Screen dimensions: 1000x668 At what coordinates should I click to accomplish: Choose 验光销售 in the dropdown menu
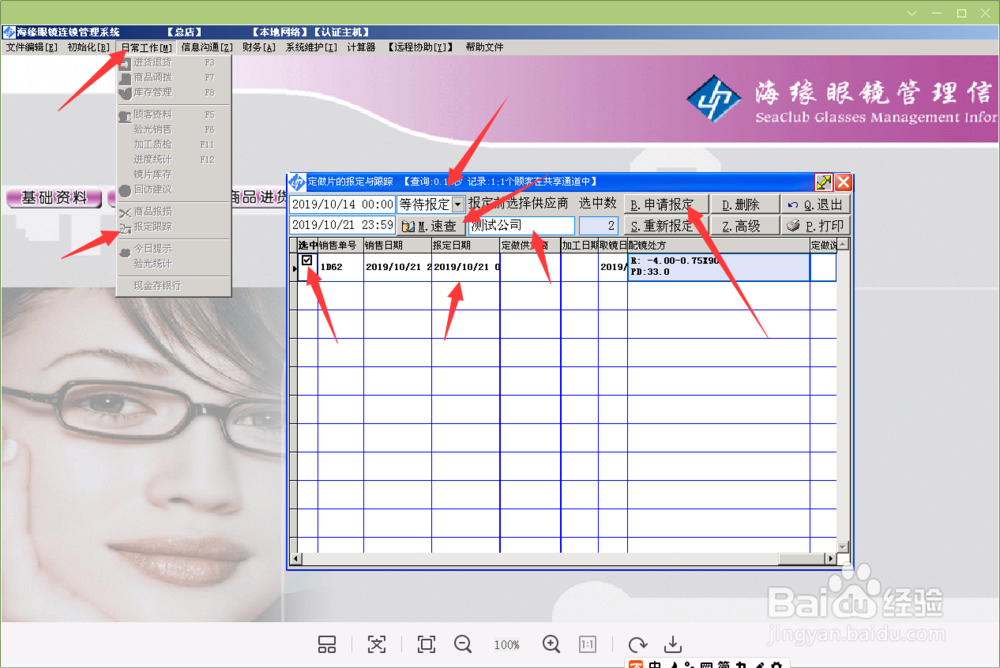point(173,130)
